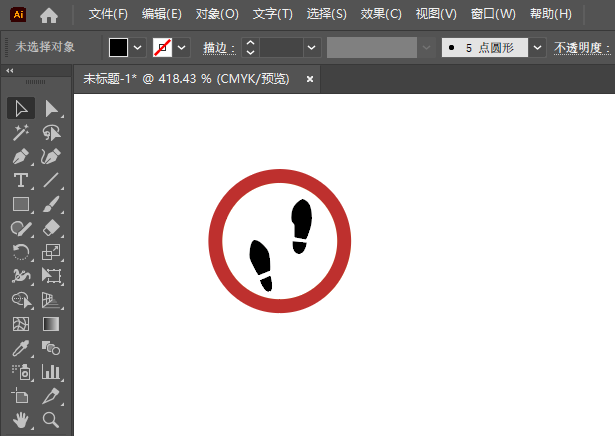Viewport: 615px width, 436px height.
Task: Open the 窗口(W) menu
Action: 493,15
